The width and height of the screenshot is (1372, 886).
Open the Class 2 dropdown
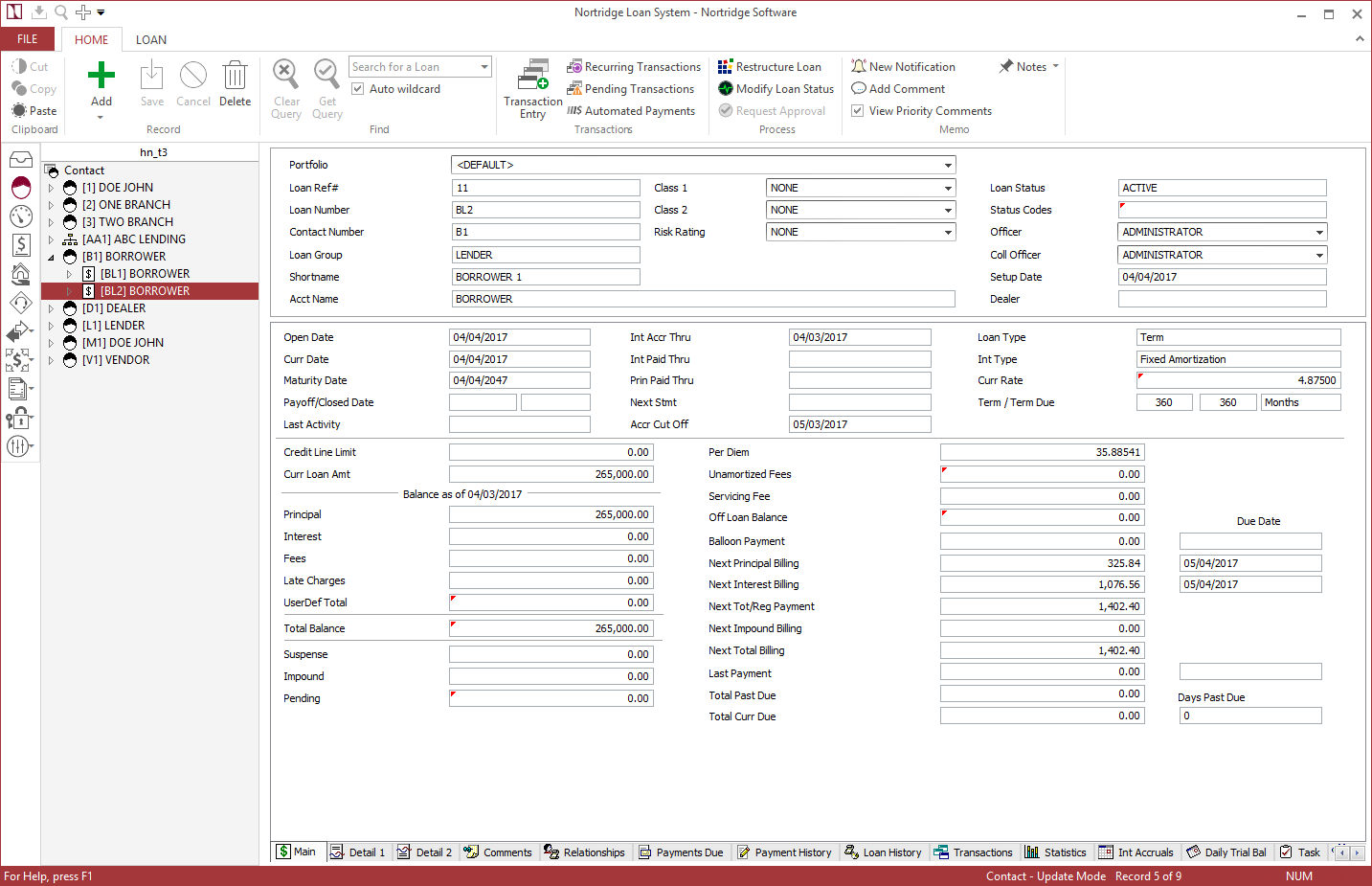tap(948, 210)
